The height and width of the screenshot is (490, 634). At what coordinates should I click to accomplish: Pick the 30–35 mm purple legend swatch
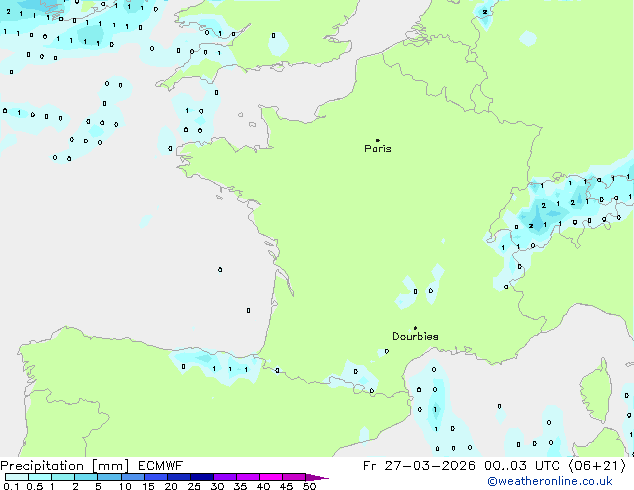tap(225, 477)
